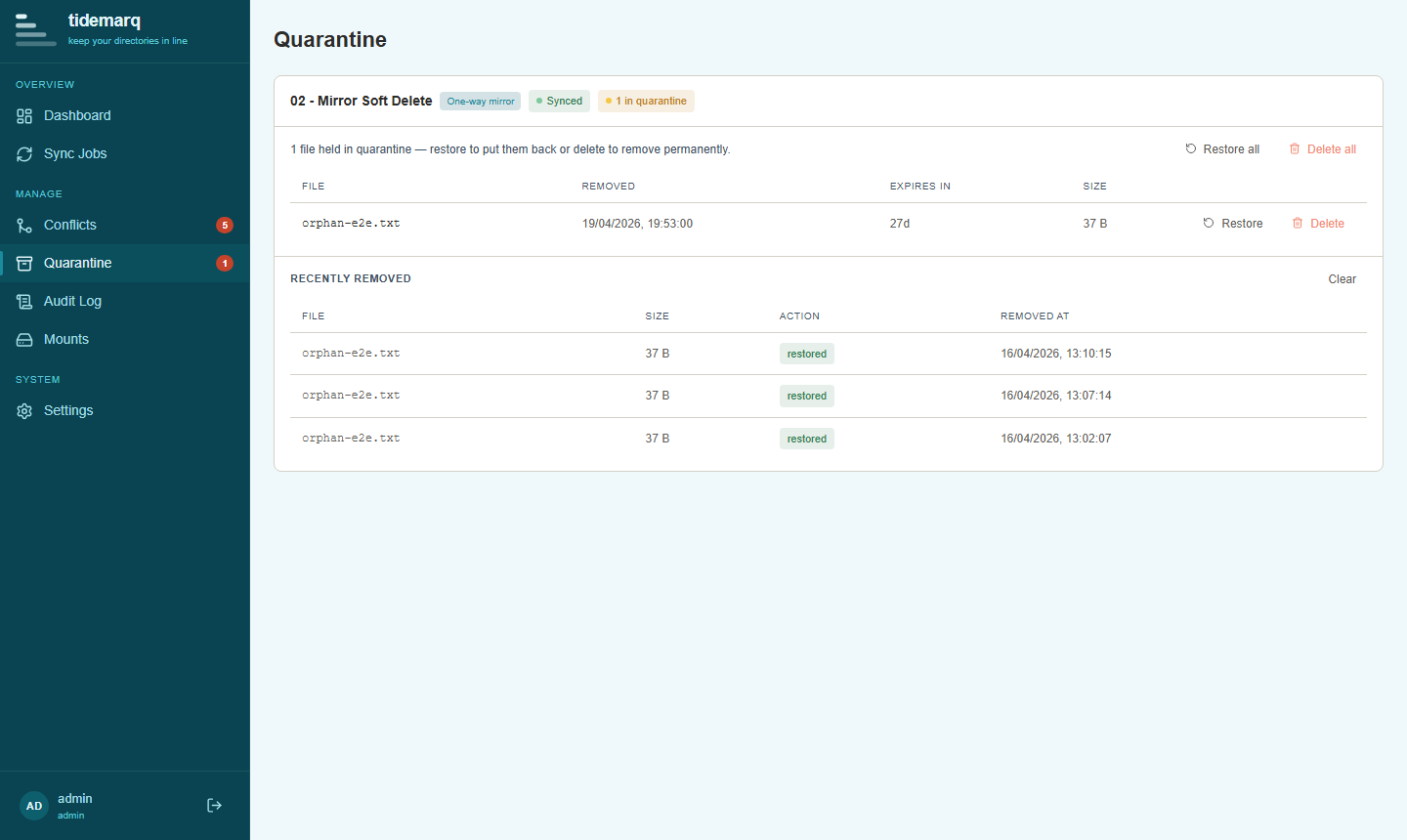Viewport: 1407px width, 840px height.
Task: Open Settings from the sidebar
Action: click(125, 411)
